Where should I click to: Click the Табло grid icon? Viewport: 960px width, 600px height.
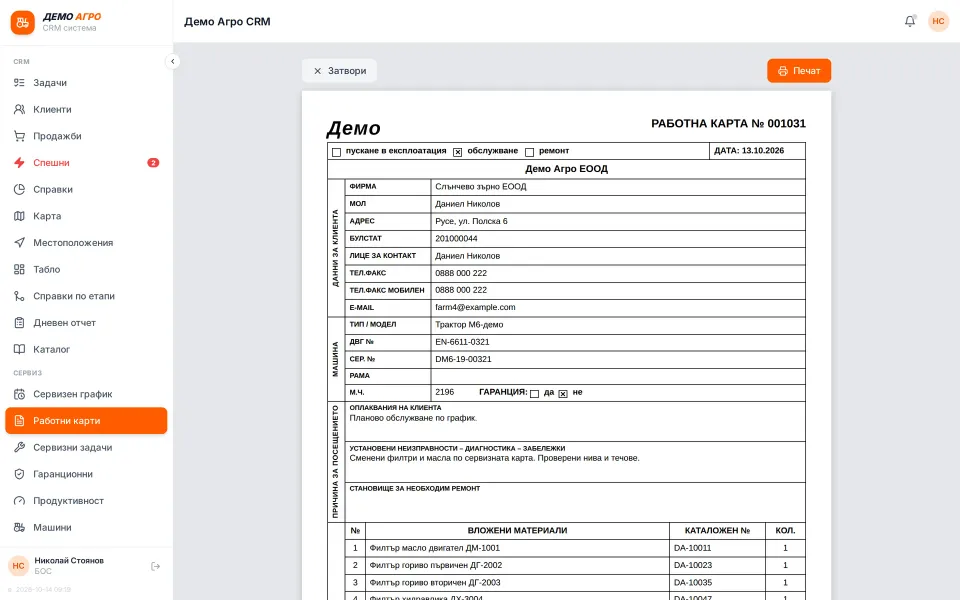20,269
